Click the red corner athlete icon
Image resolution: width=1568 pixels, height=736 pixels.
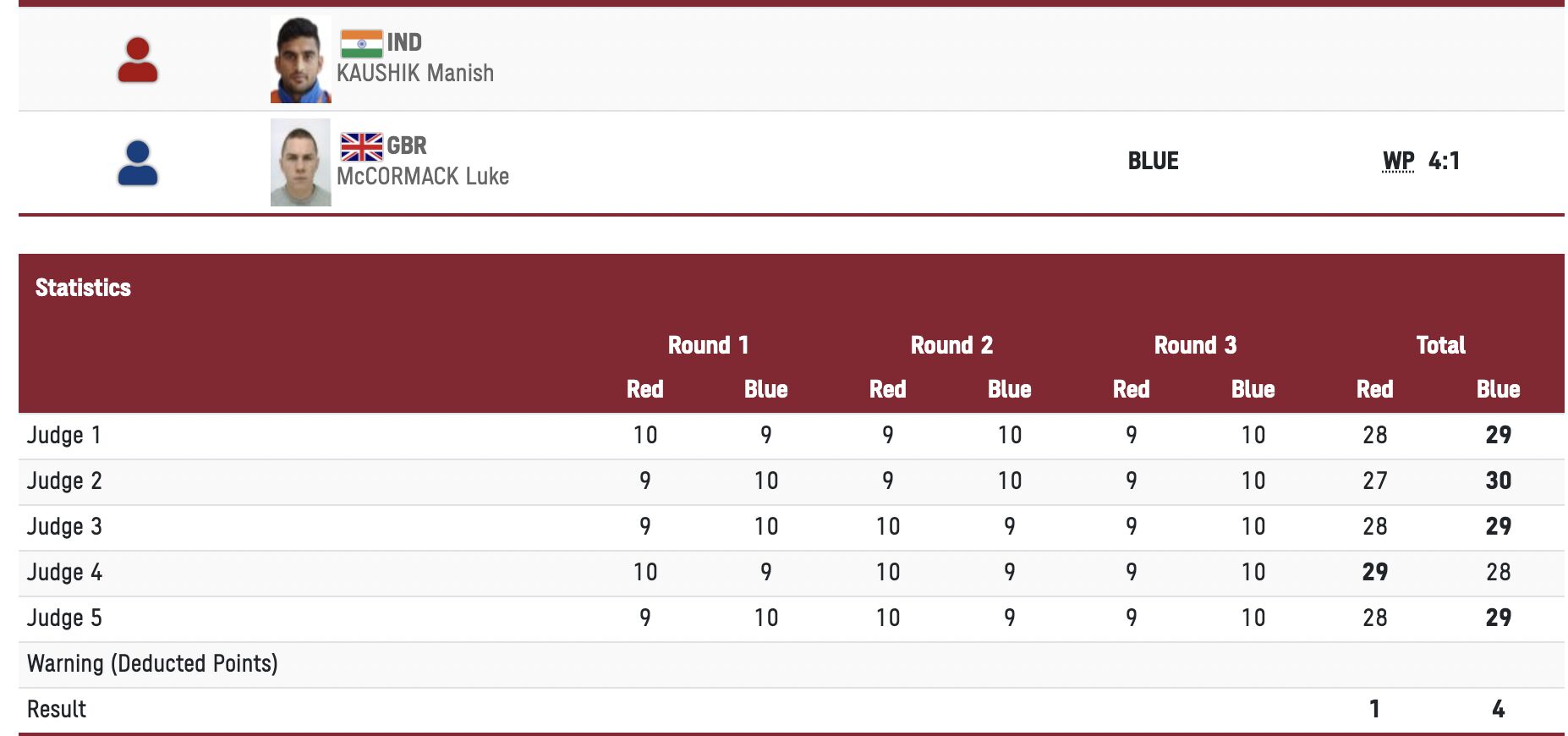[x=138, y=60]
